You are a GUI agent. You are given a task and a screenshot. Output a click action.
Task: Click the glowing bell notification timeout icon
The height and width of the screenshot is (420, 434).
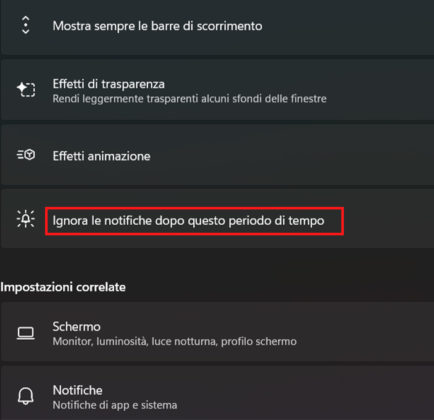point(26,219)
